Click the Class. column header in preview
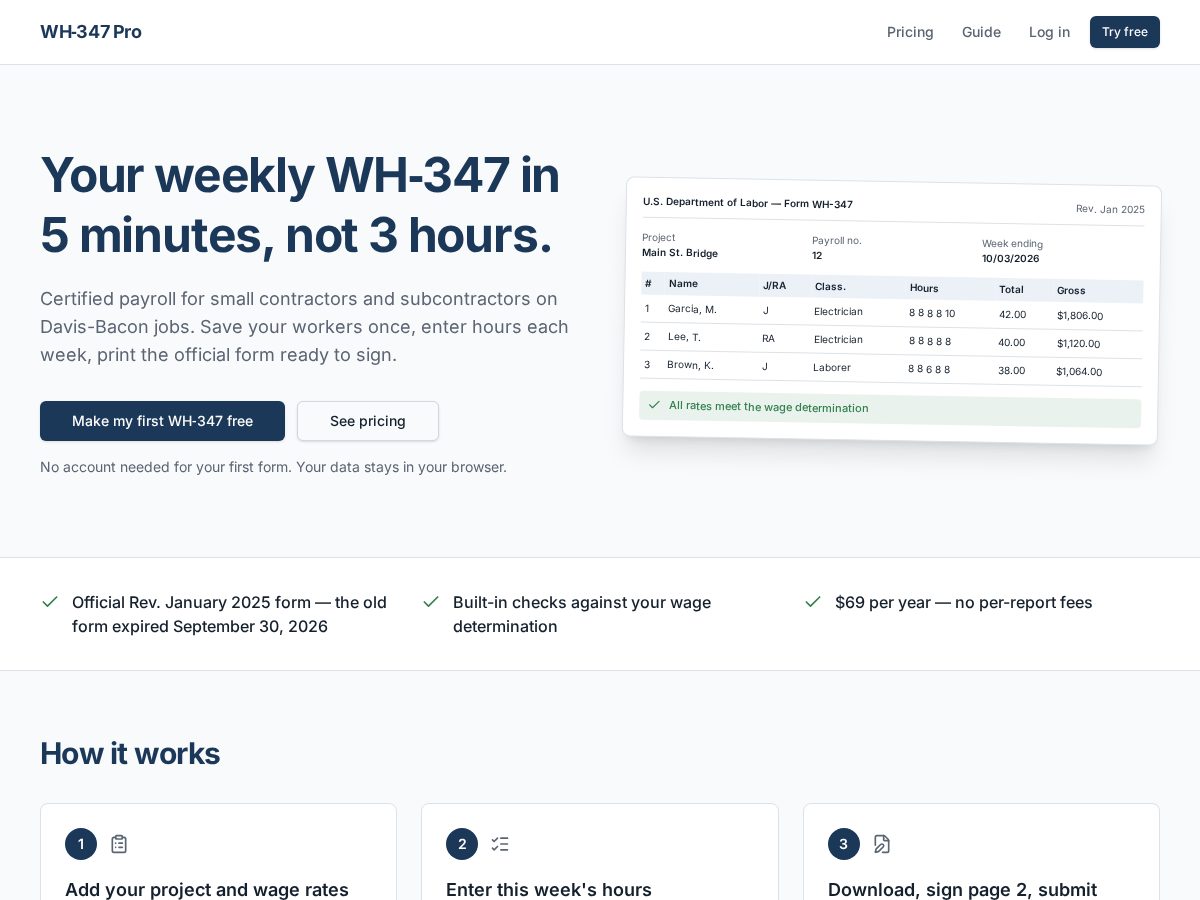The image size is (1200, 900). (830, 286)
